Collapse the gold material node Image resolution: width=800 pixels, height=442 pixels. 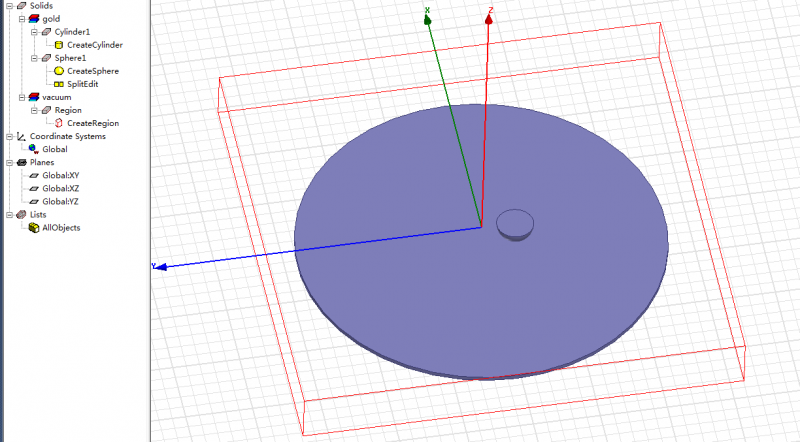pyautogui.click(x=22, y=19)
